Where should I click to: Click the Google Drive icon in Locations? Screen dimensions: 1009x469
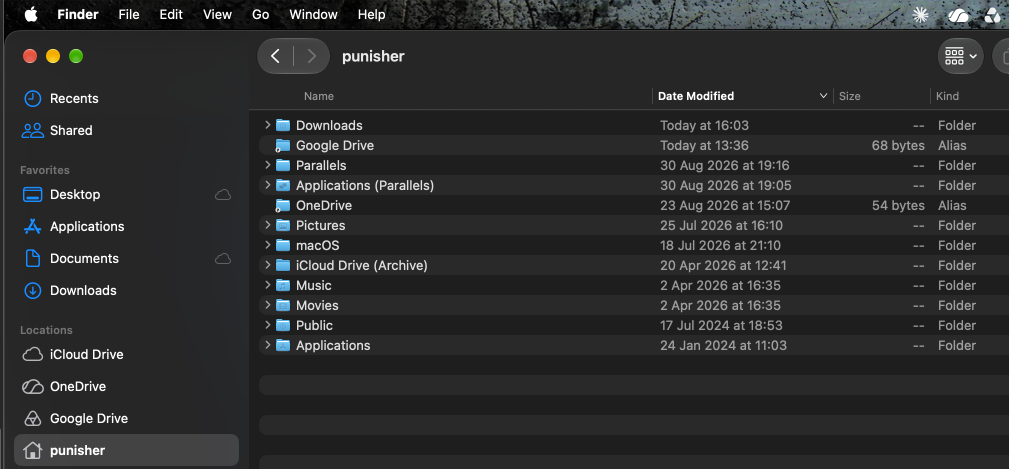click(32, 419)
